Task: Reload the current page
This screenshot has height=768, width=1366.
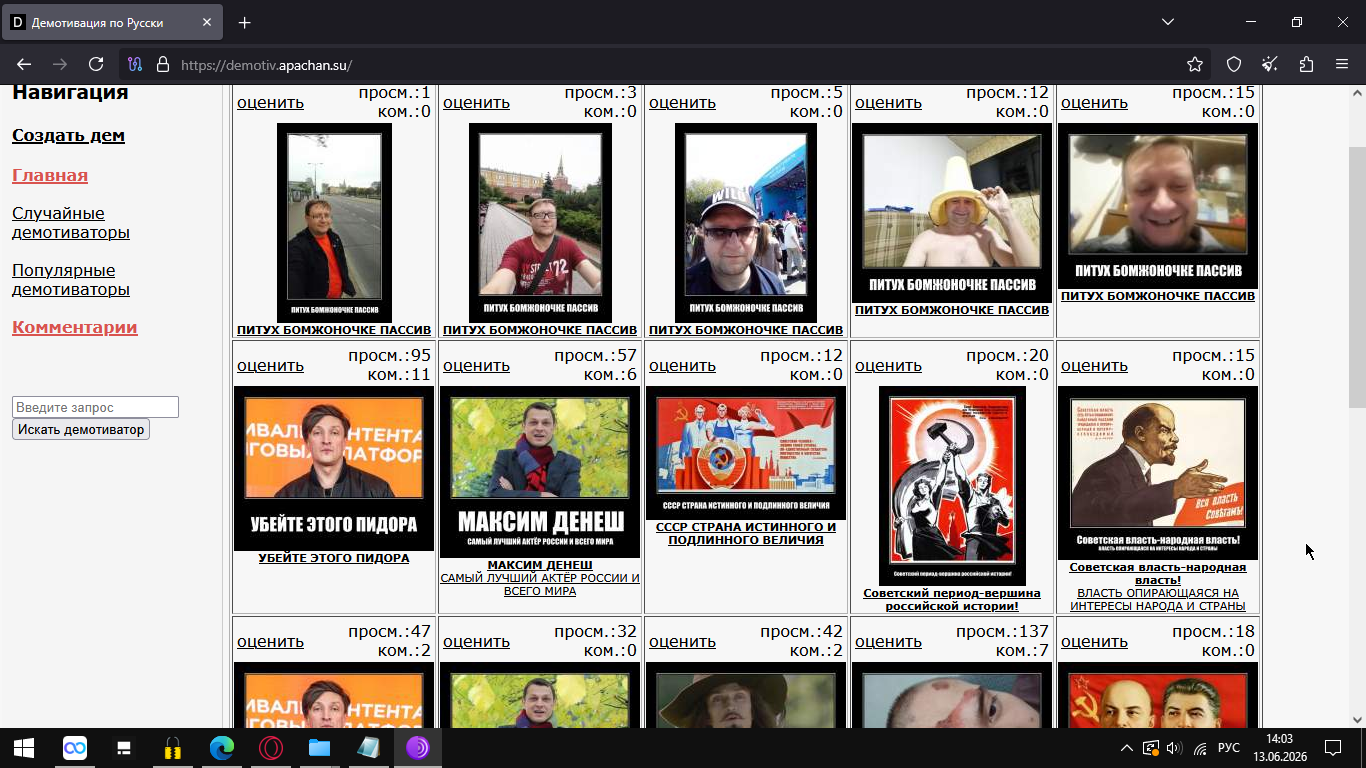Action: 96,64
